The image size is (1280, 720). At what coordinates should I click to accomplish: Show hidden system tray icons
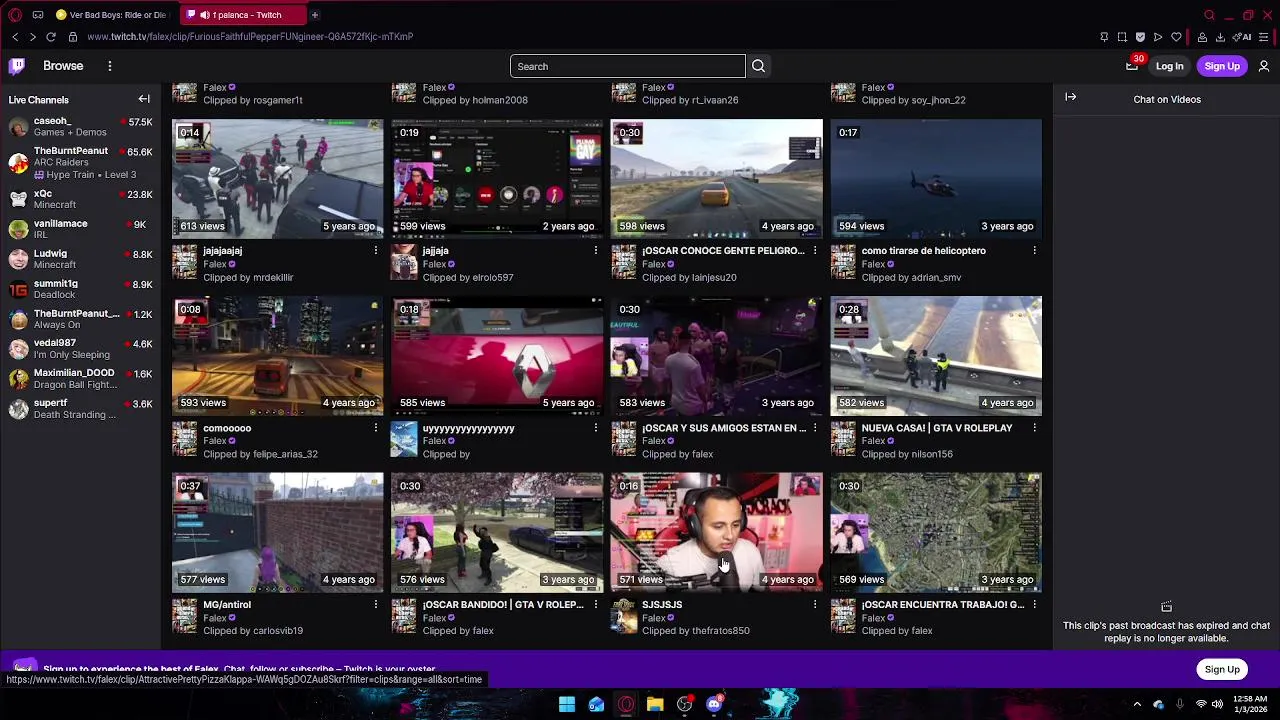pyautogui.click(x=1137, y=704)
